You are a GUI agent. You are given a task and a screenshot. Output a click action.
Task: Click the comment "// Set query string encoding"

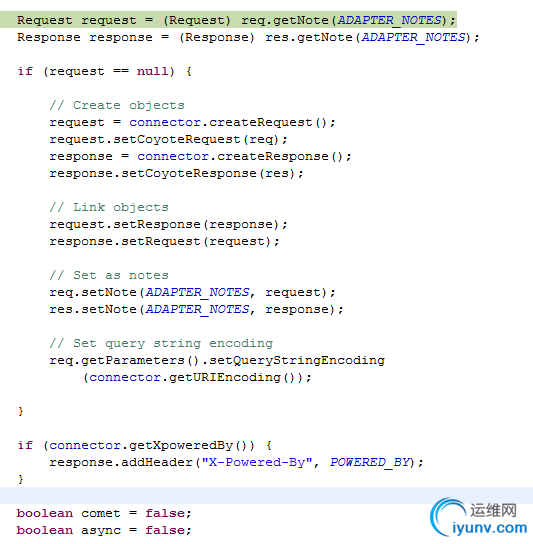tap(161, 343)
